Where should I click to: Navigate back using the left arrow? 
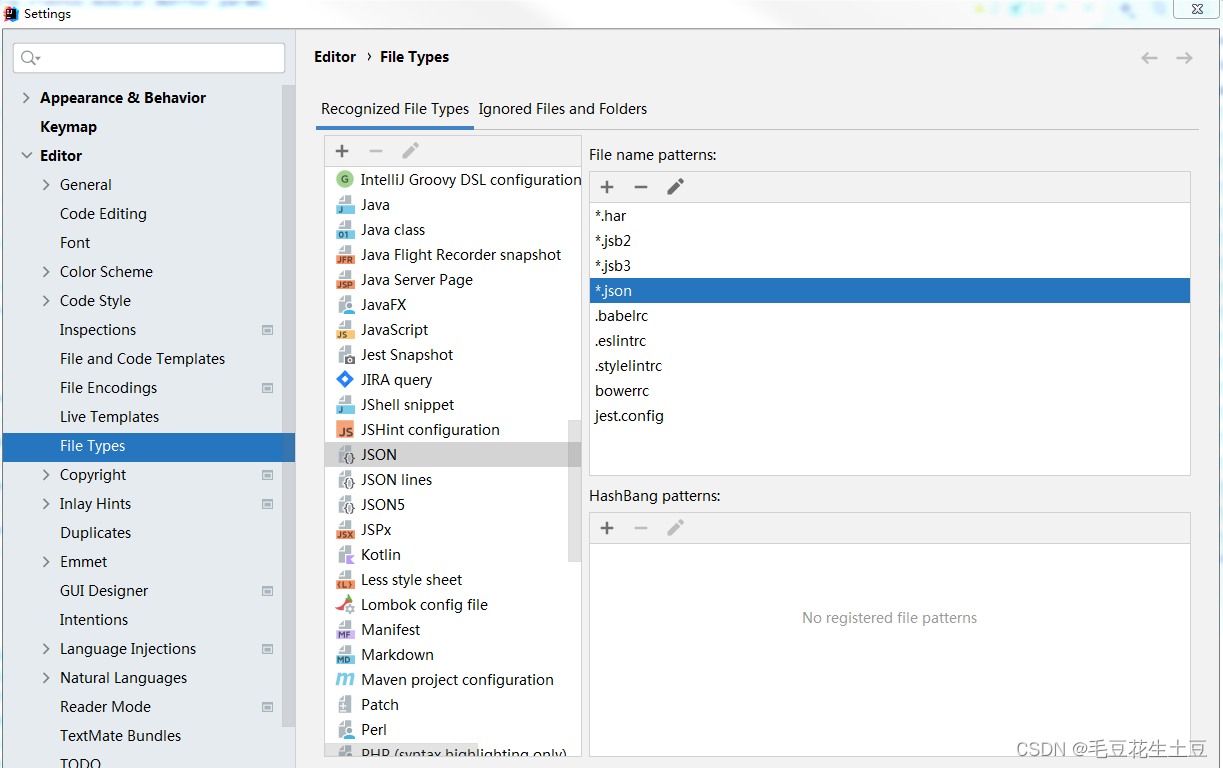point(1149,57)
